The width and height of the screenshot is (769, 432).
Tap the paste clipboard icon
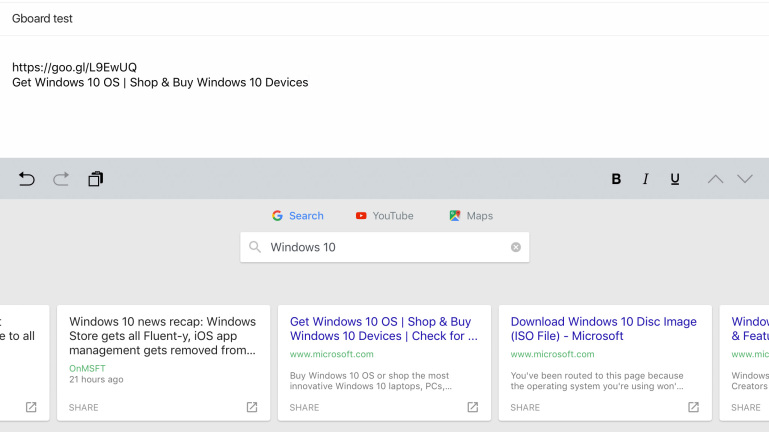tap(96, 179)
